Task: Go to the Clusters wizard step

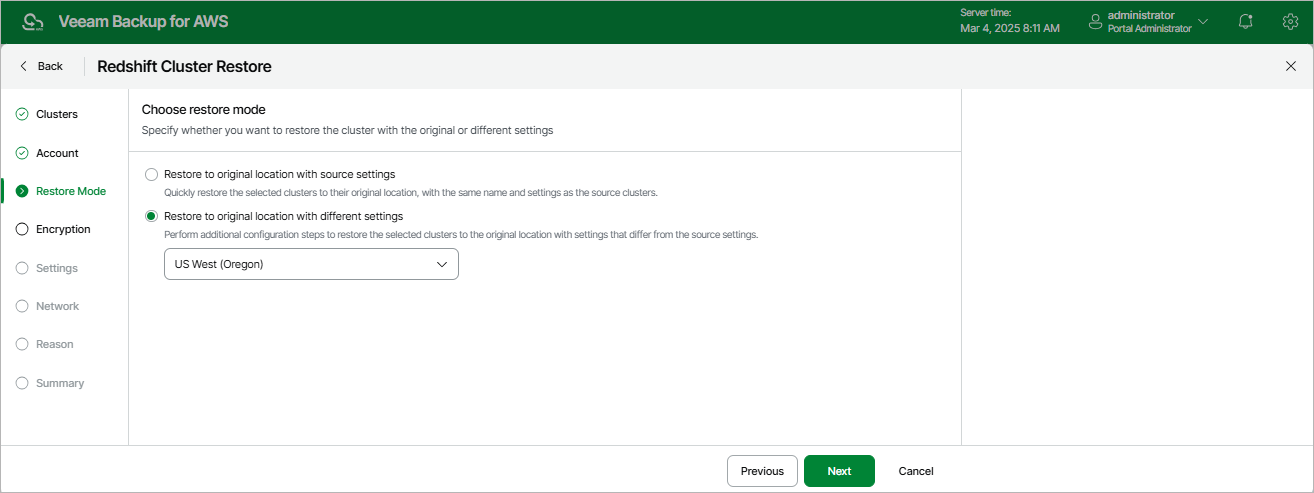Action: tap(57, 114)
